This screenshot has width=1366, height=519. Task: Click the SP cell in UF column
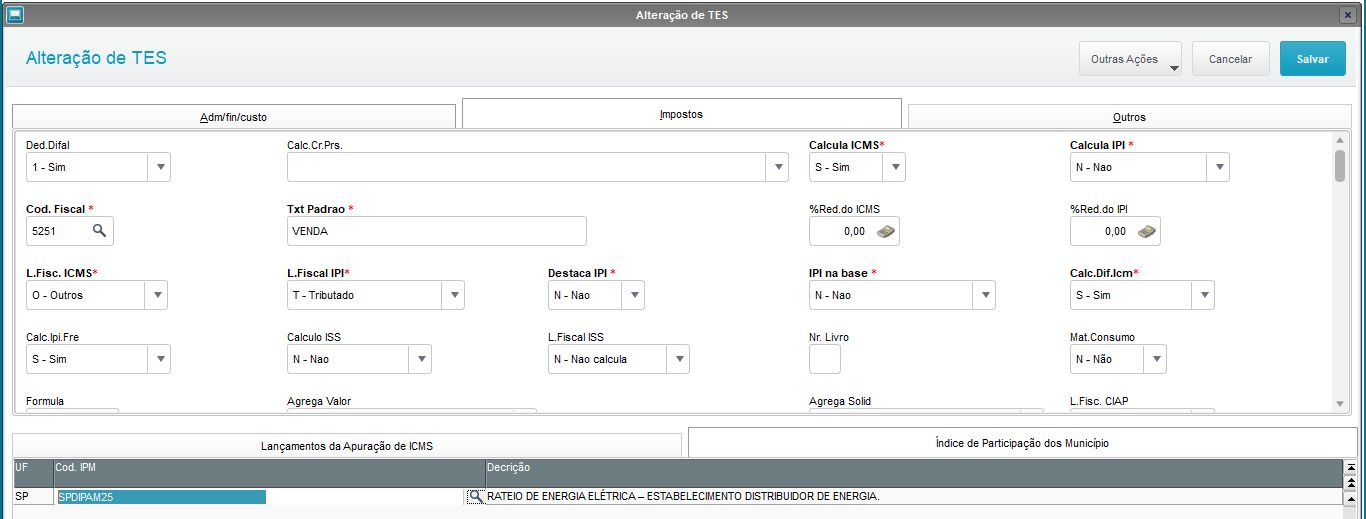33,496
